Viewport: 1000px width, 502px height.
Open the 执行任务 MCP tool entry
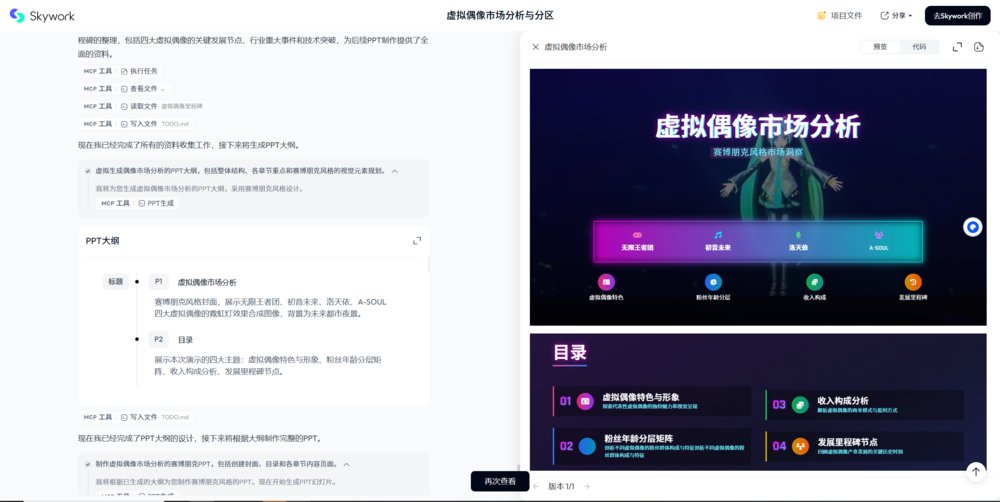pos(139,71)
